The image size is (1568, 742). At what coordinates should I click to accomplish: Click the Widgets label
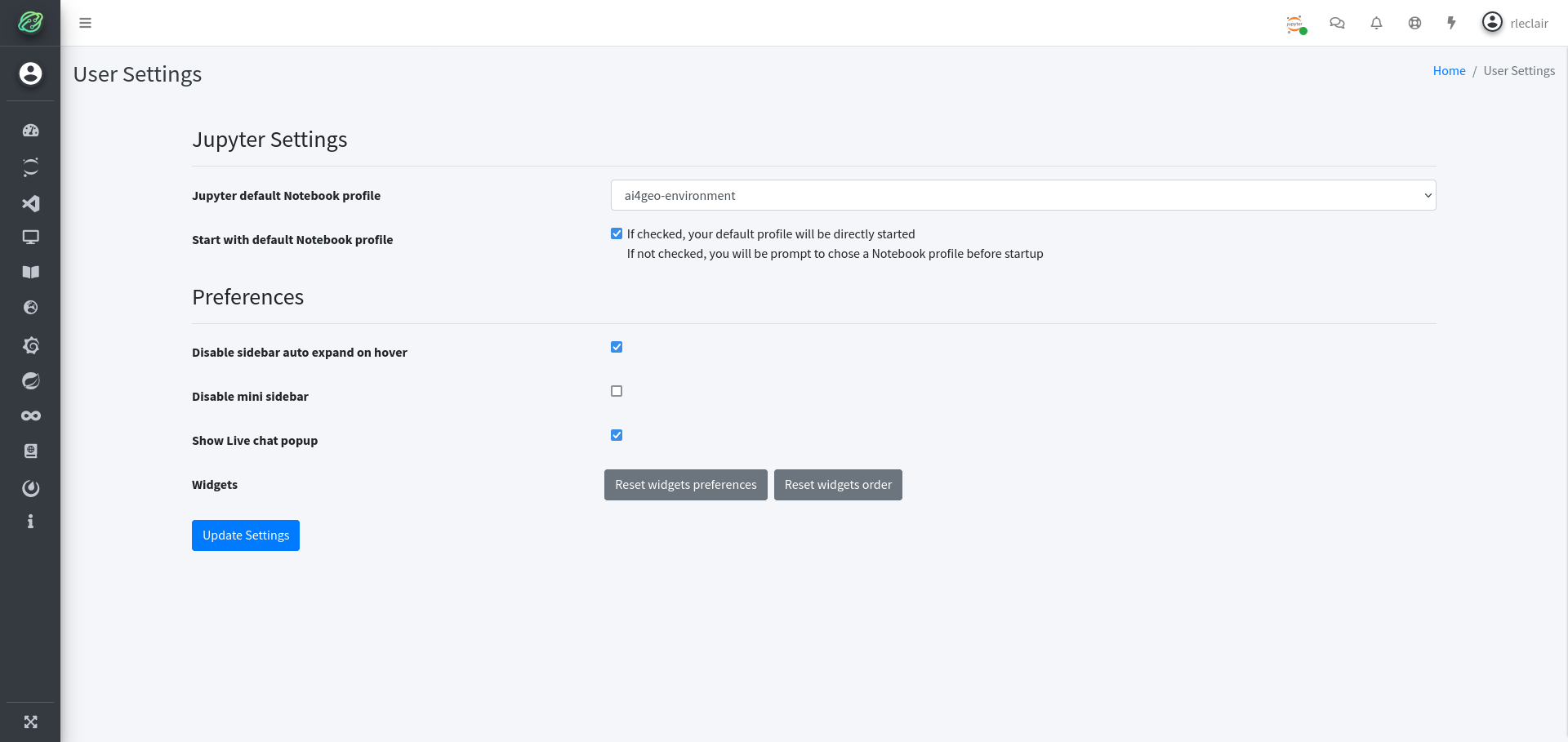215,485
